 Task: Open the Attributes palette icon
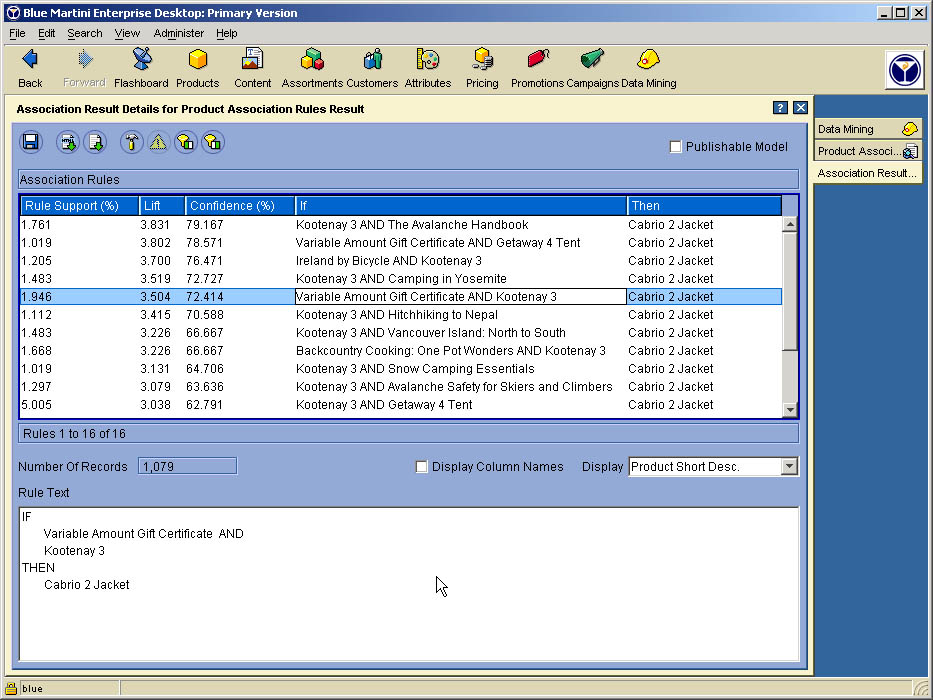coord(428,59)
